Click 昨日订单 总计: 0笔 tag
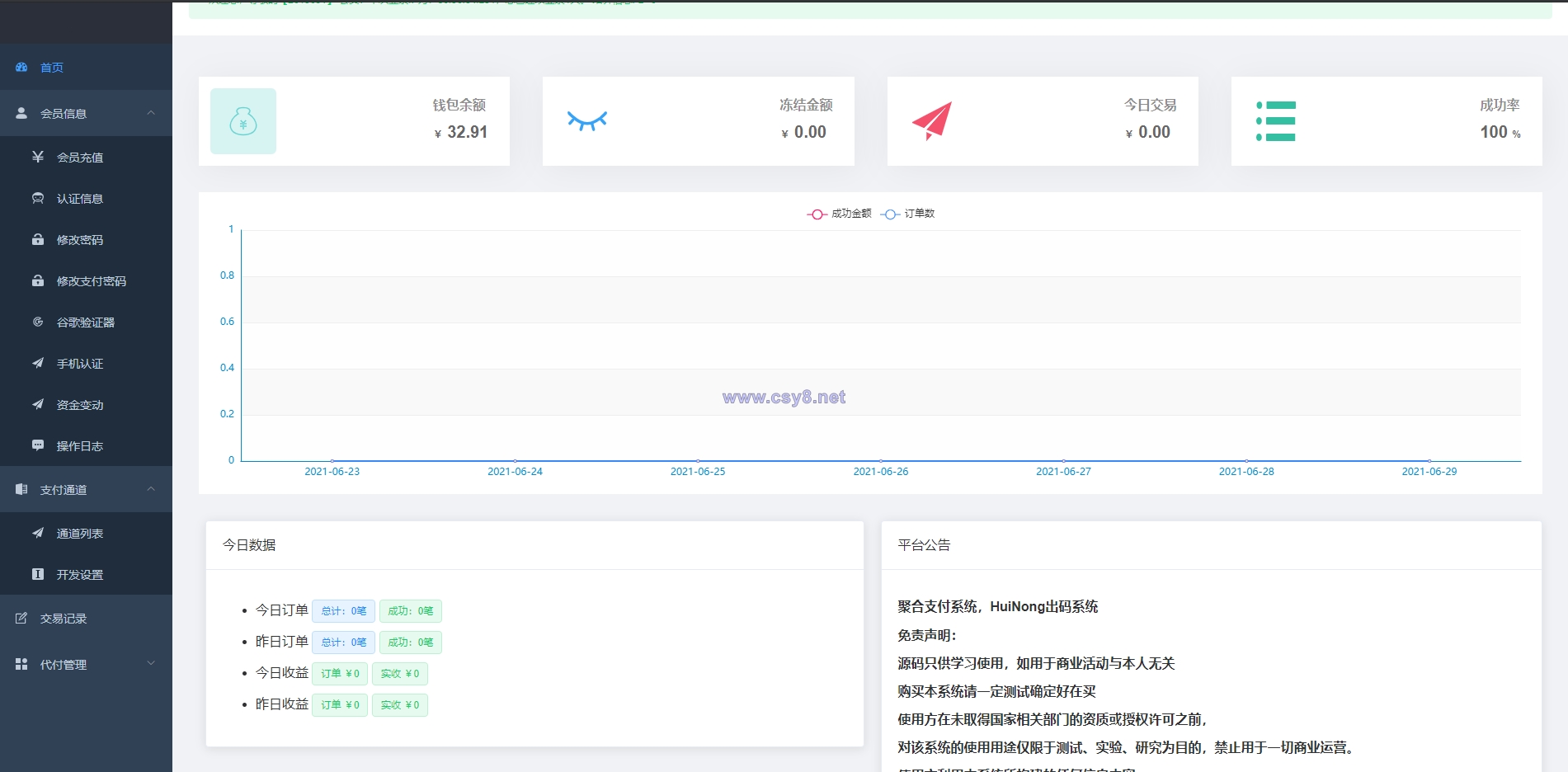 (343, 643)
